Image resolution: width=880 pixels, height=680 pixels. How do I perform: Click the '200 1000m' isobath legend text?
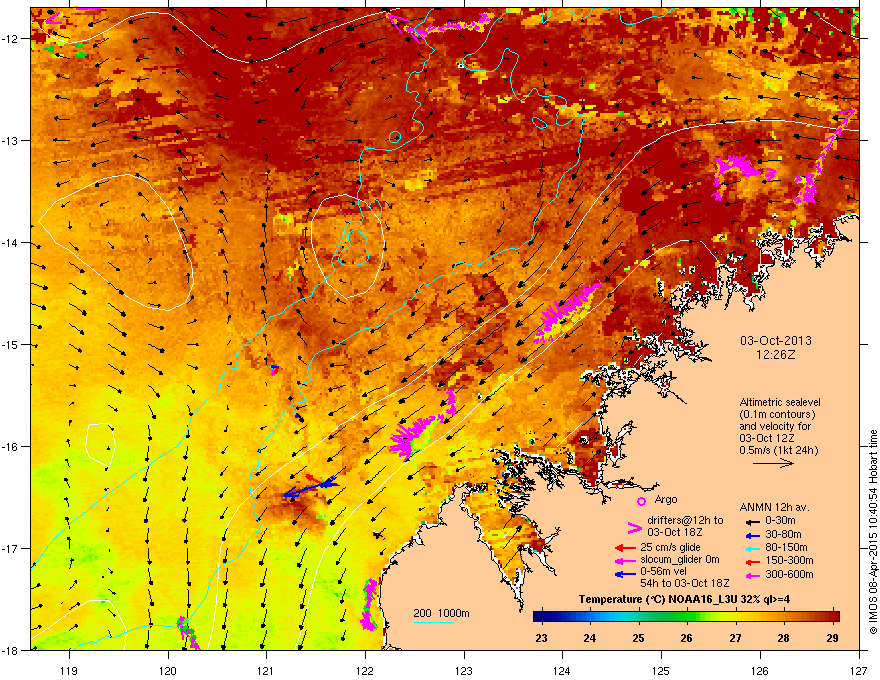coord(441,613)
